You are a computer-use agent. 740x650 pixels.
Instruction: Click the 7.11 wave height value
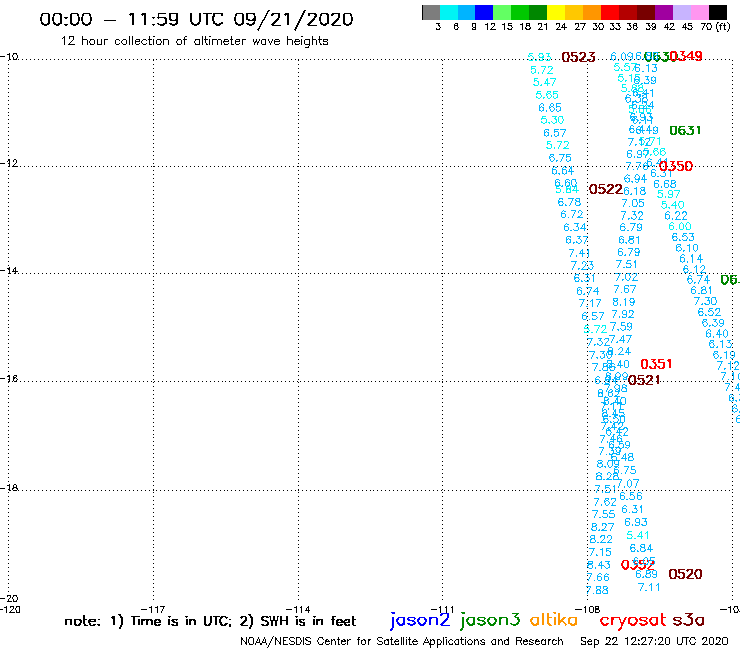649,587
